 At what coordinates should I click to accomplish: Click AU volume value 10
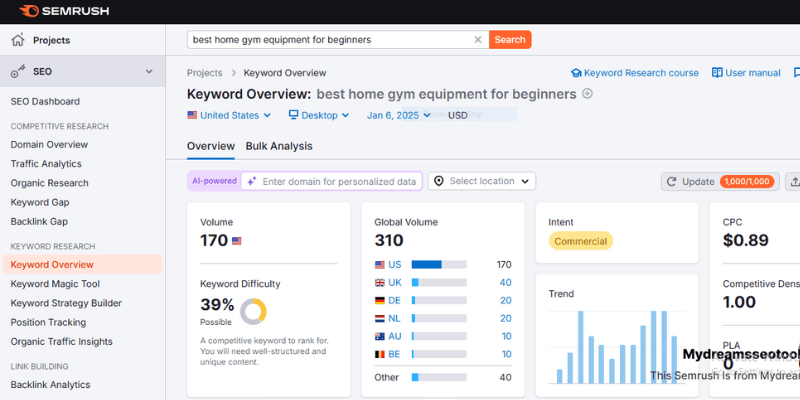click(x=507, y=336)
